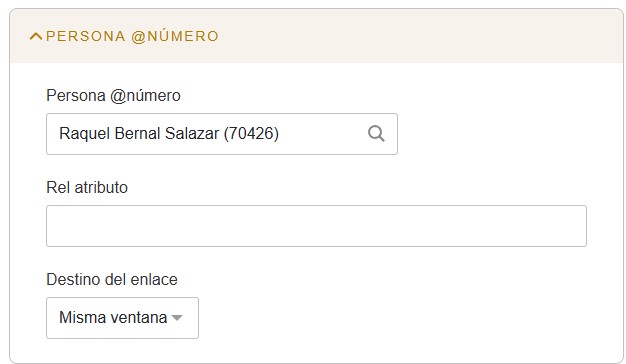The width and height of the screenshot is (626, 364).
Task: Click the number 70426 in the person field
Action: click(x=251, y=133)
